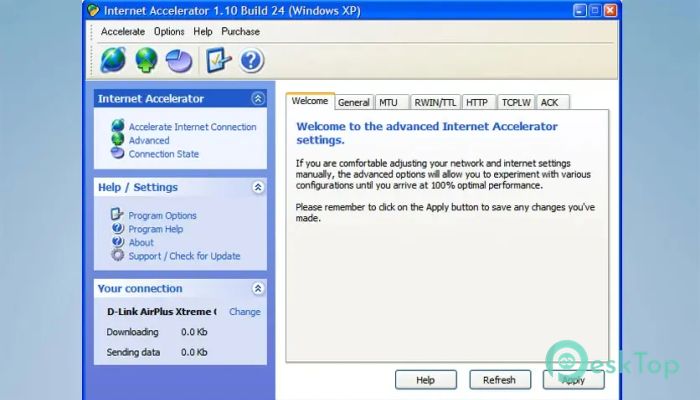Open the Purchase menu

(x=241, y=32)
